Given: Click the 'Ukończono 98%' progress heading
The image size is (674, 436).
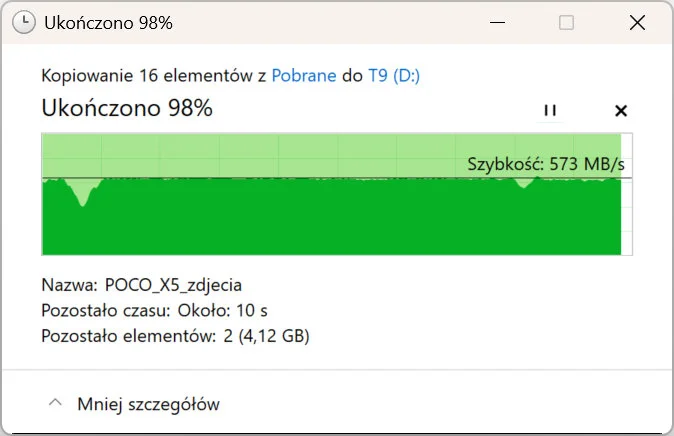Looking at the screenshot, I should [x=127, y=109].
